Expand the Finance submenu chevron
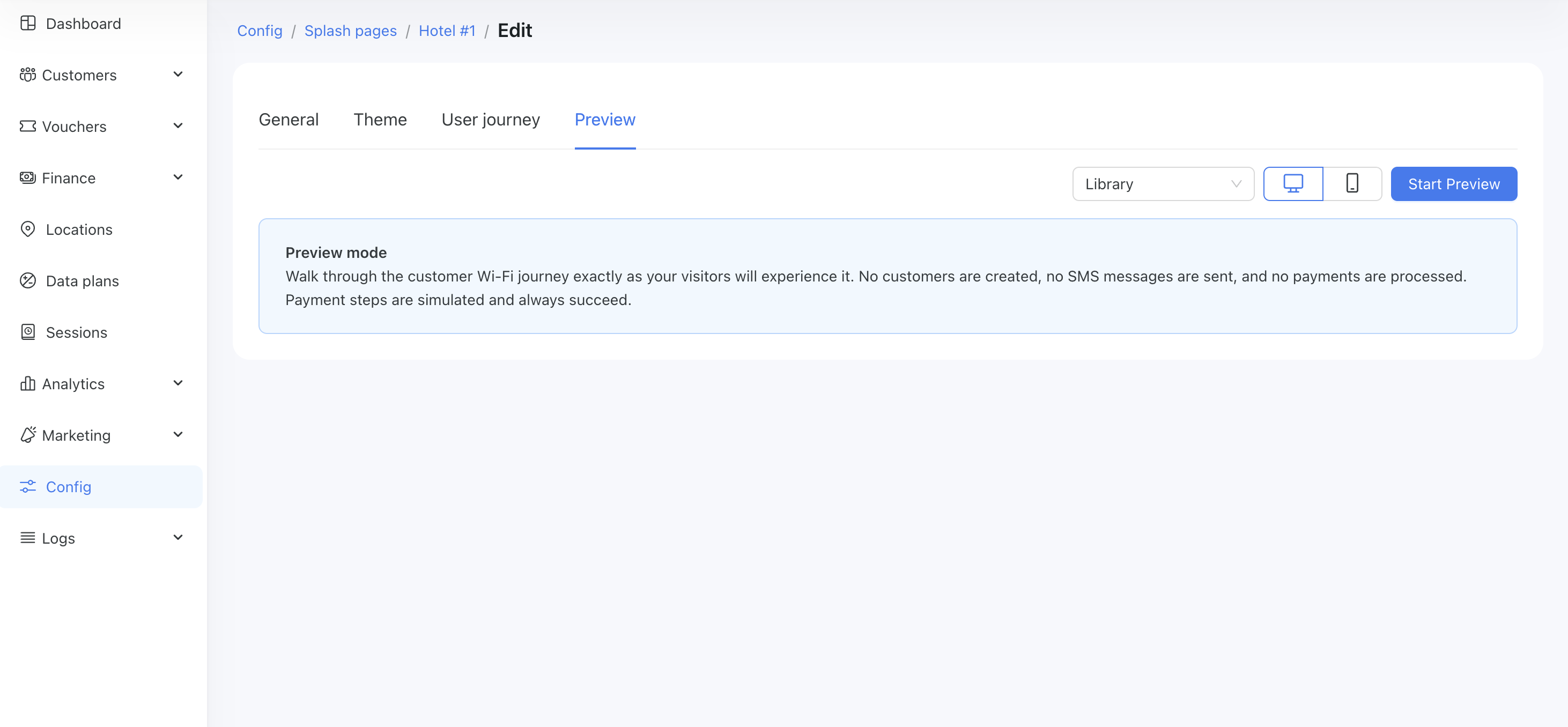Viewport: 1568px width, 727px height. (179, 177)
